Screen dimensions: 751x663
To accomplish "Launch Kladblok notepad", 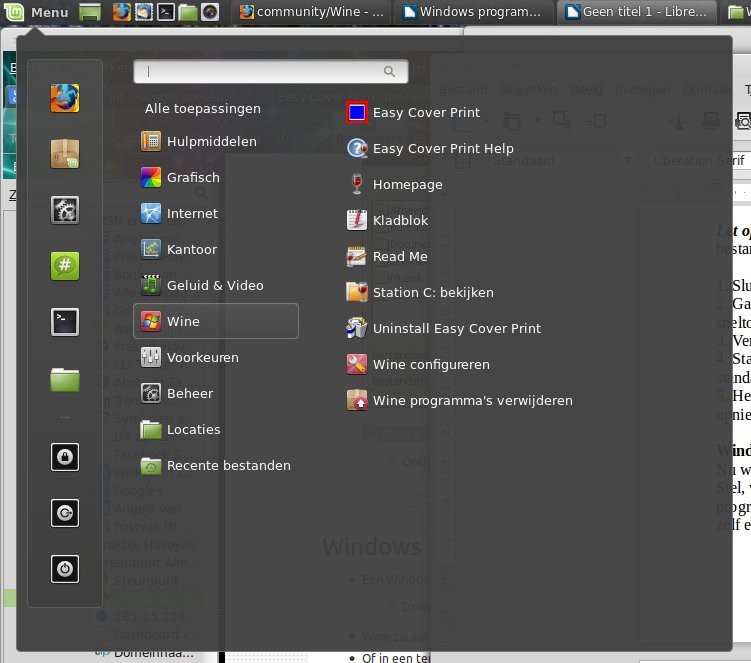I will pos(387,220).
